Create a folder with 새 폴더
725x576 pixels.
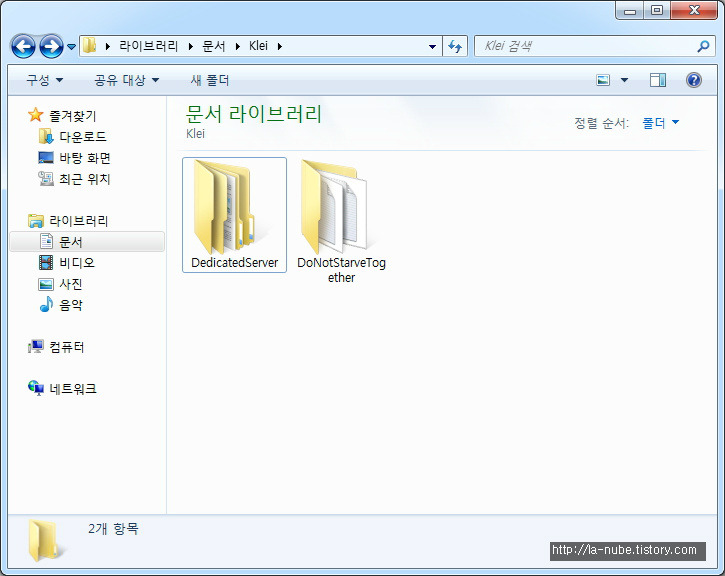(210, 80)
